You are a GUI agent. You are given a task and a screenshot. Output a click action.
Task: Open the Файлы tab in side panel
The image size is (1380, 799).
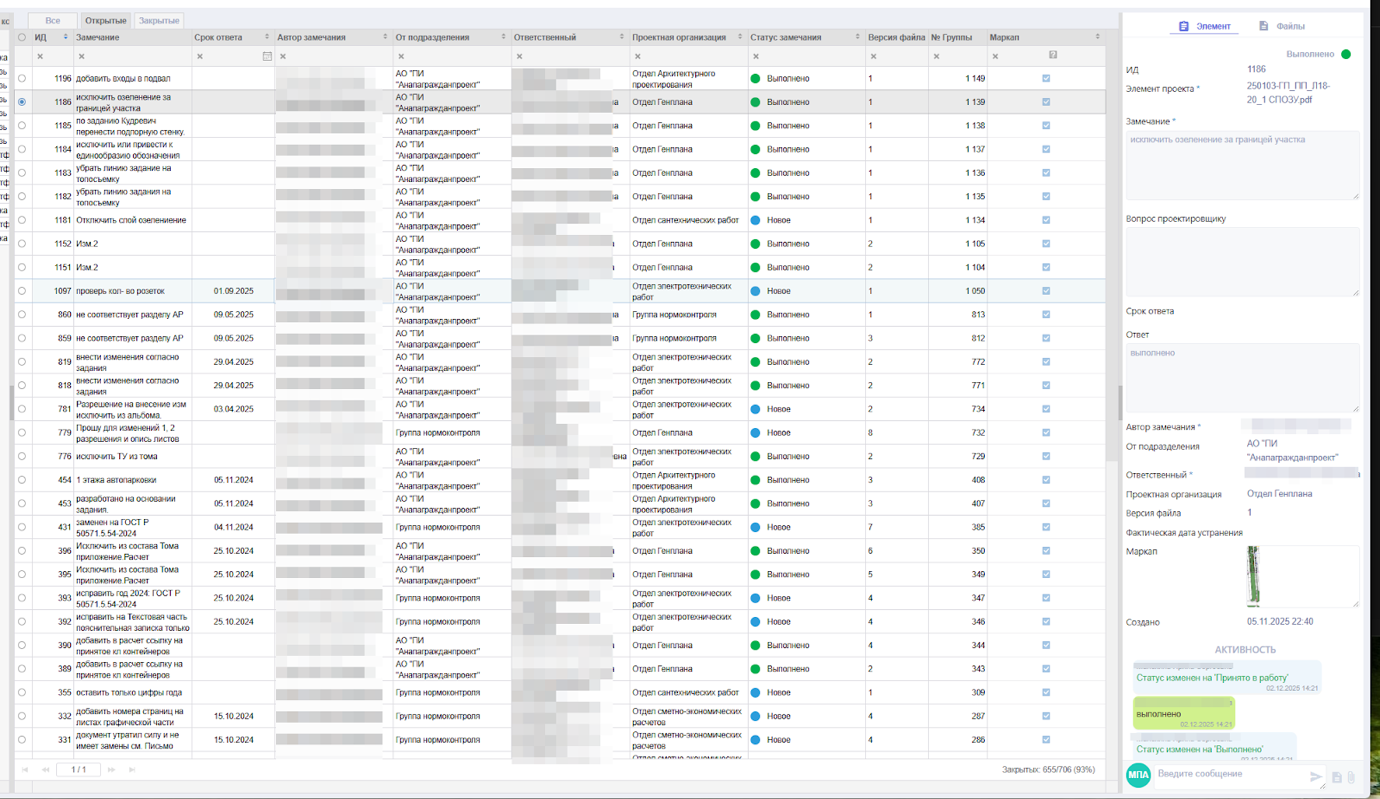[1282, 26]
